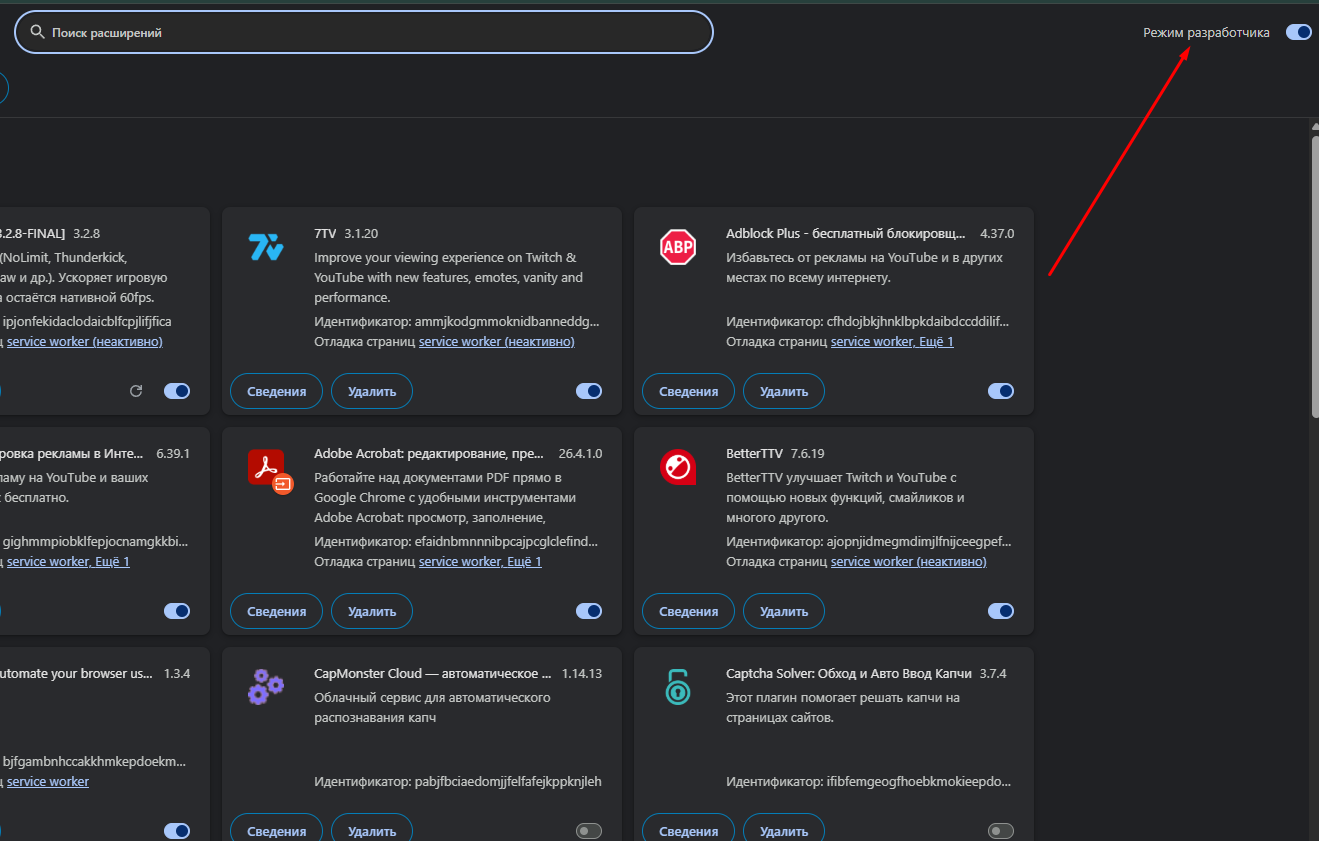Screen dimensions: 1319x841
Task: Click the Captcha Solver padlock icon
Action: [x=677, y=687]
